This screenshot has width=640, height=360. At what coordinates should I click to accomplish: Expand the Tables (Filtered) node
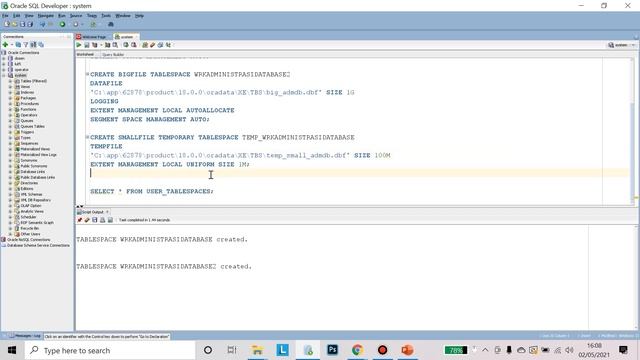[10, 81]
